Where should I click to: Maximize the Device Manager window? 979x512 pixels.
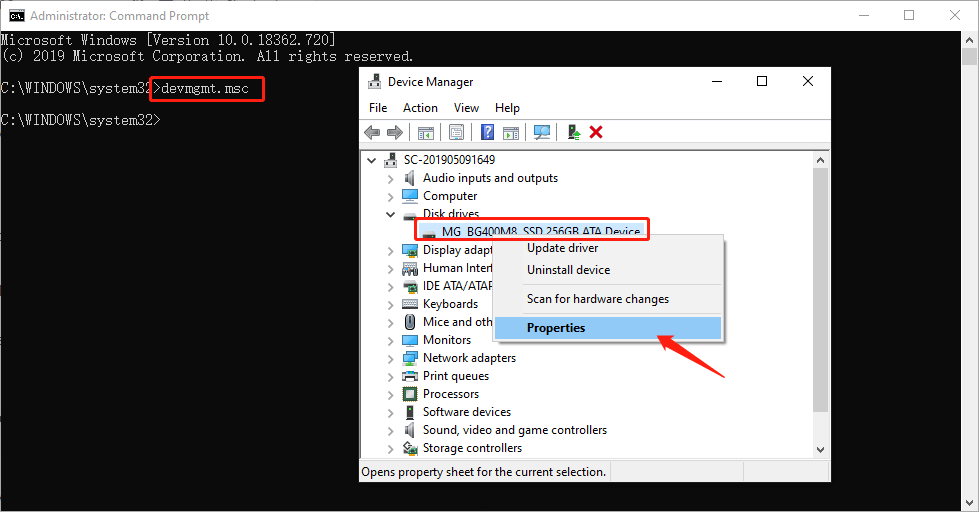[x=762, y=81]
